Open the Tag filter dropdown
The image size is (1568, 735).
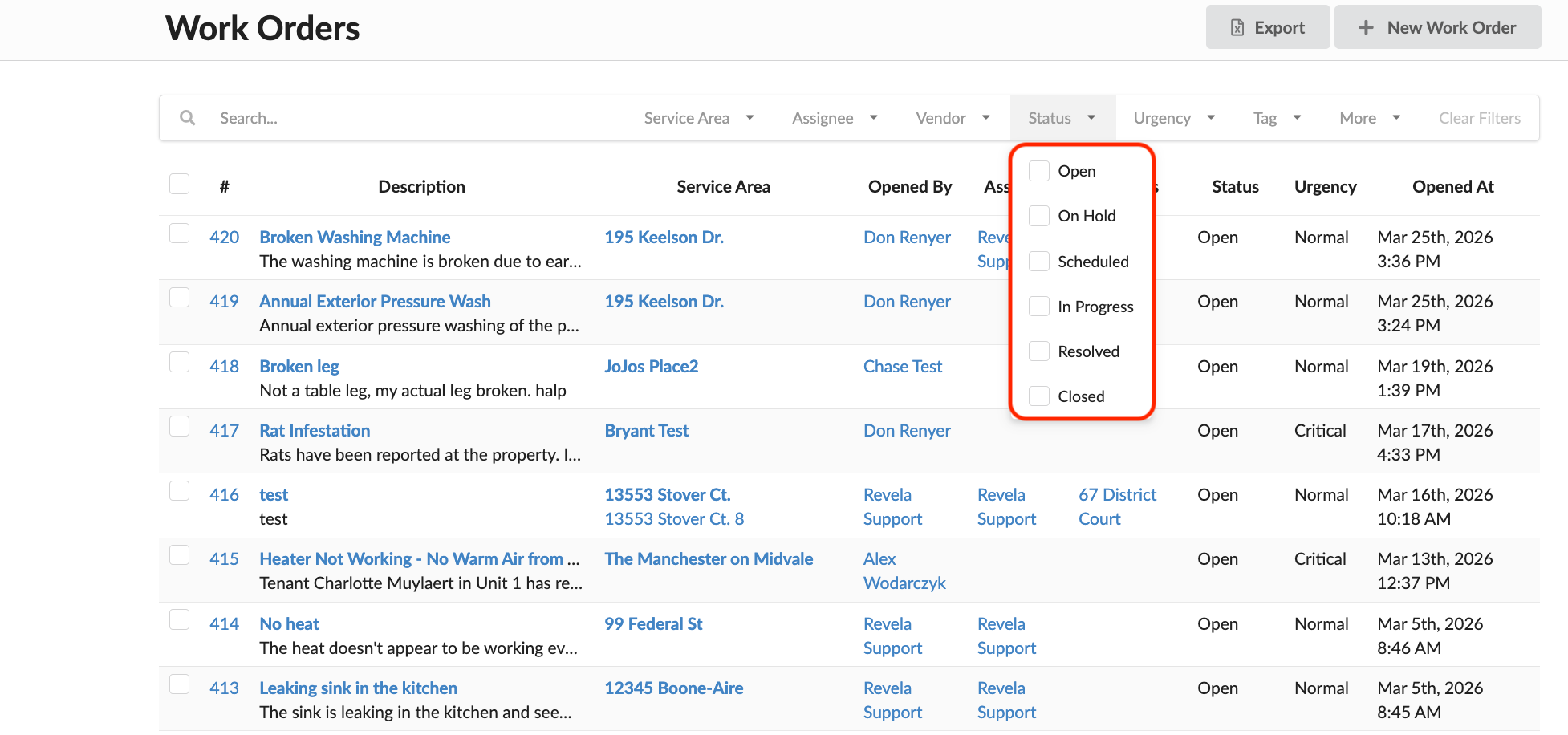(1277, 118)
